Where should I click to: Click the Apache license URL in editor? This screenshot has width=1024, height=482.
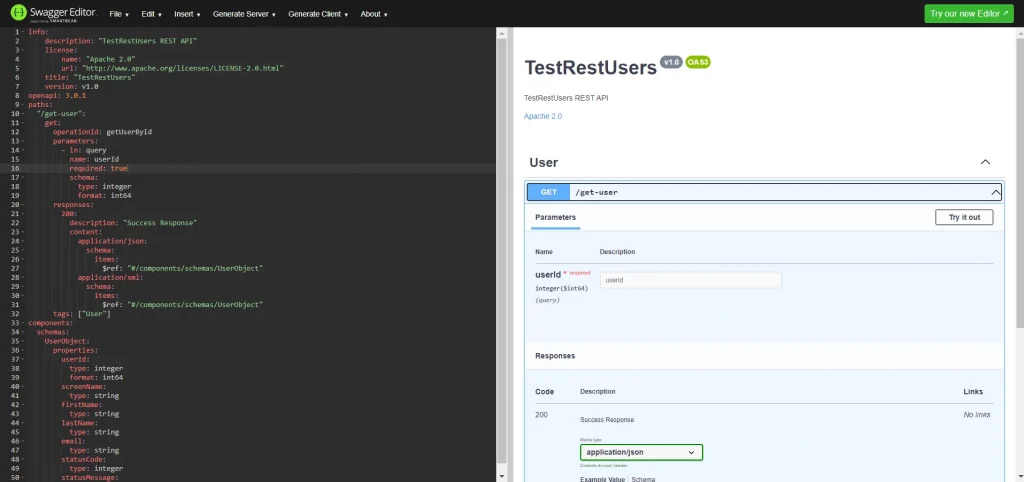[182, 68]
